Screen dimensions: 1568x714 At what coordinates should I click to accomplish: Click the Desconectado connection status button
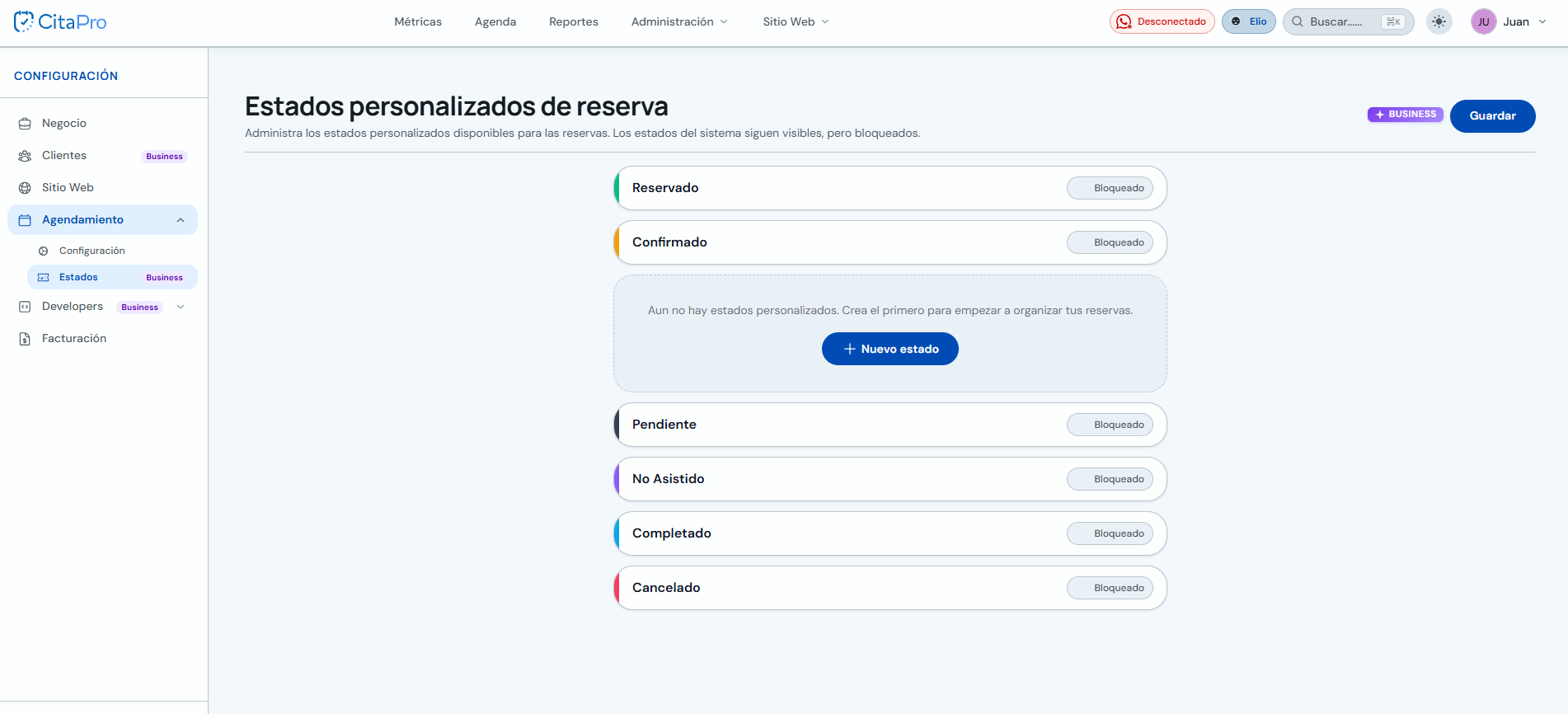tap(1162, 21)
